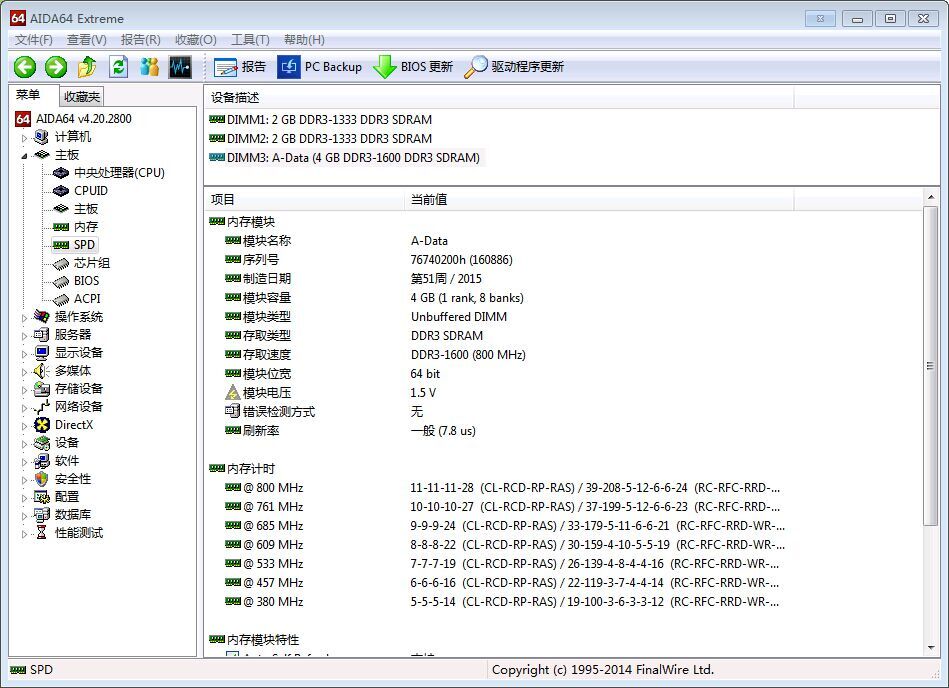This screenshot has height=688, width=949.
Task: Select DIMM1: 2 GB DDR3-1333 row
Action: point(320,120)
